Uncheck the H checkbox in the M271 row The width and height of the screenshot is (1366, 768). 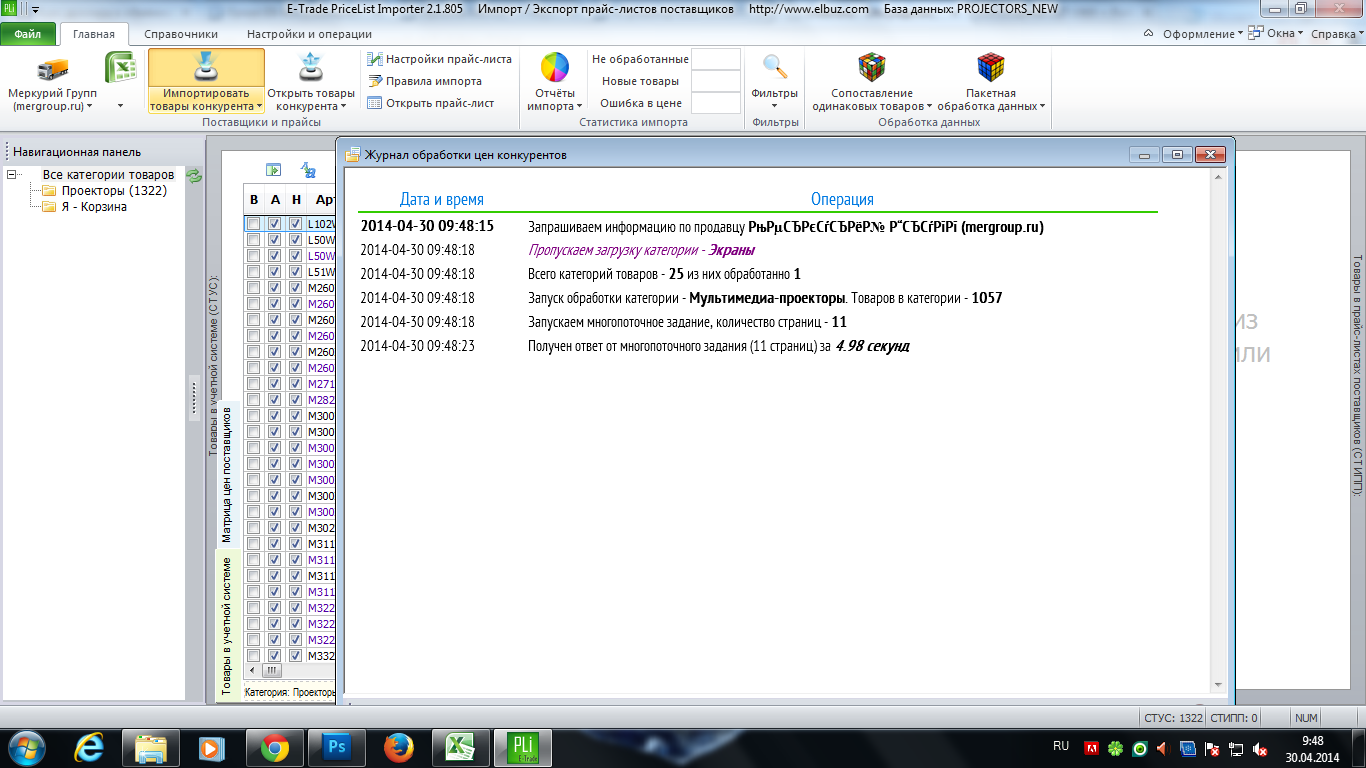[296, 384]
